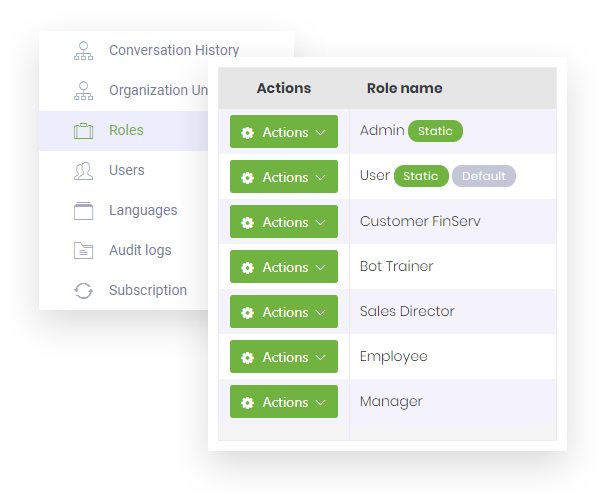Click the Languages window icon
Viewport: 605px width, 500px height.
point(83,211)
